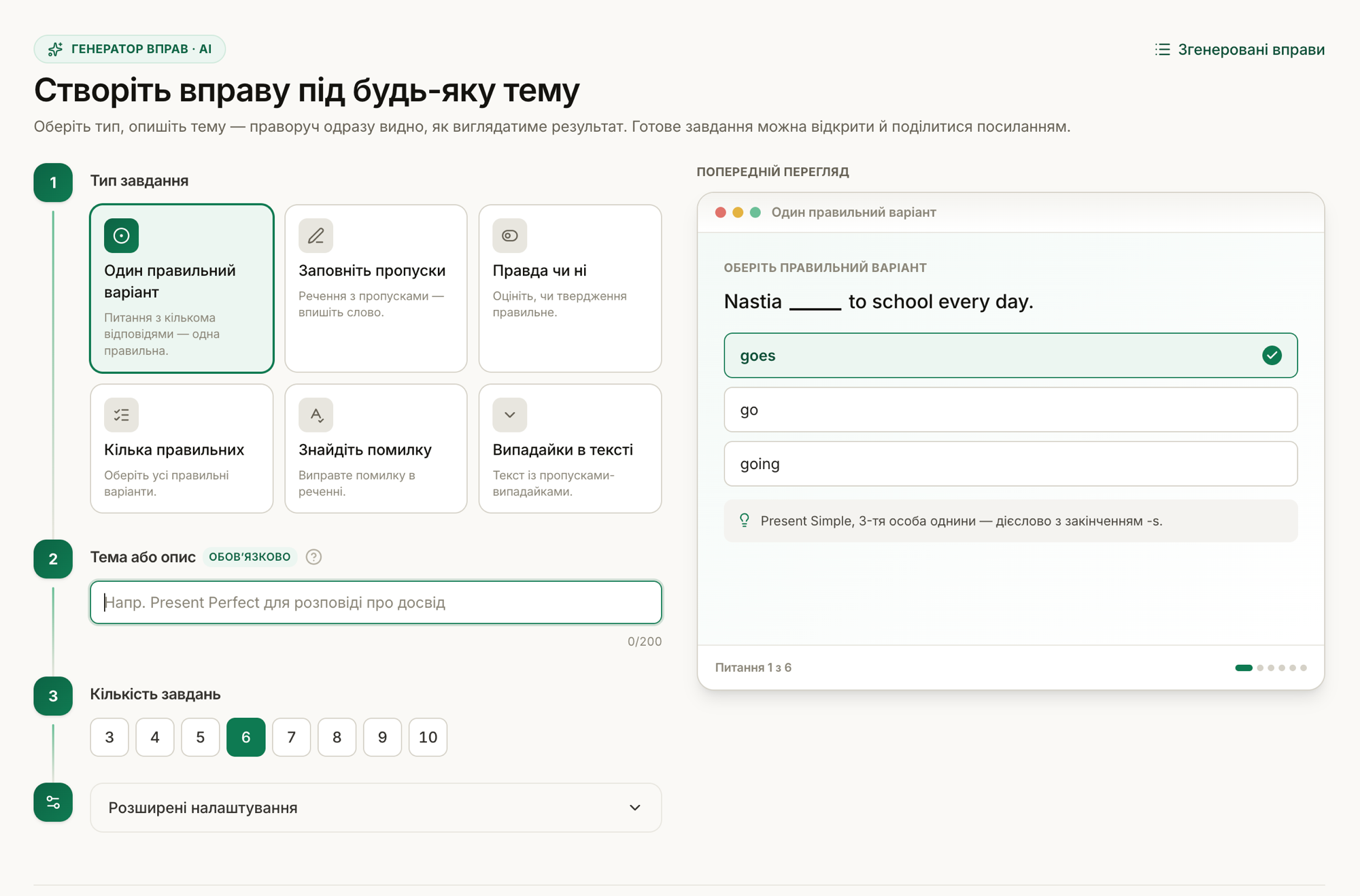The height and width of the screenshot is (896, 1360).
Task: Set number of tasks to 5
Action: click(x=201, y=737)
